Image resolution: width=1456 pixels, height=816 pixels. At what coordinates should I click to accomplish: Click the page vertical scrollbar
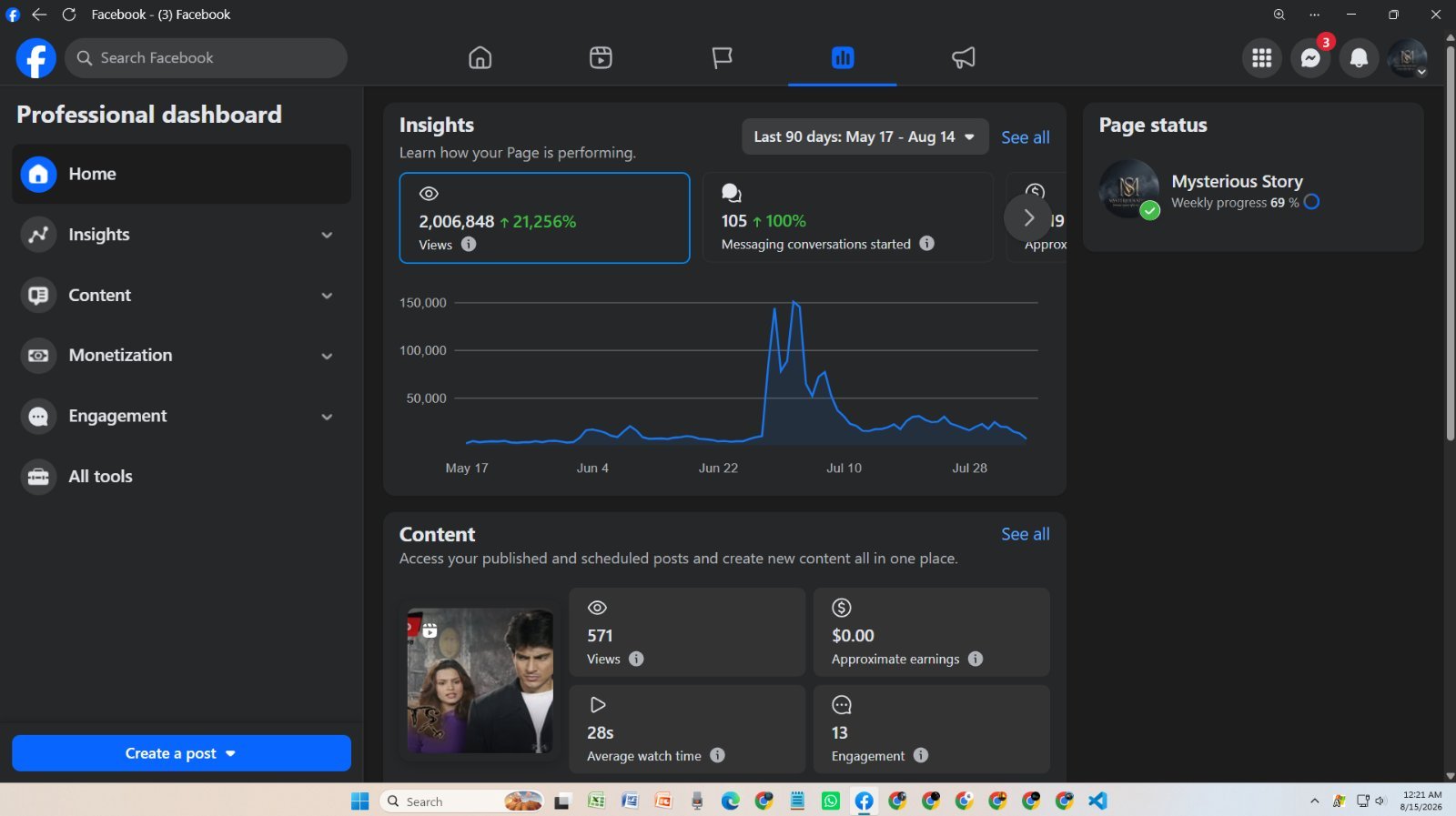[x=1450, y=243]
